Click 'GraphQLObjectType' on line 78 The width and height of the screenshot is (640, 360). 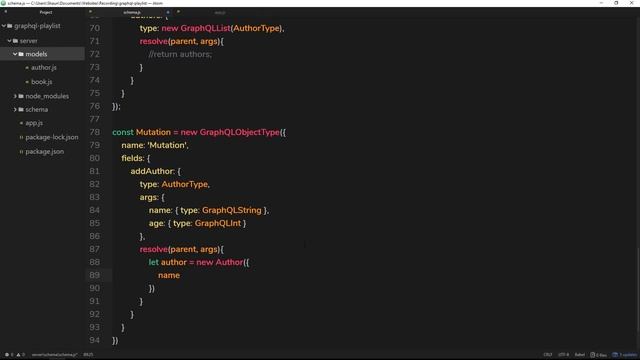coord(240,132)
